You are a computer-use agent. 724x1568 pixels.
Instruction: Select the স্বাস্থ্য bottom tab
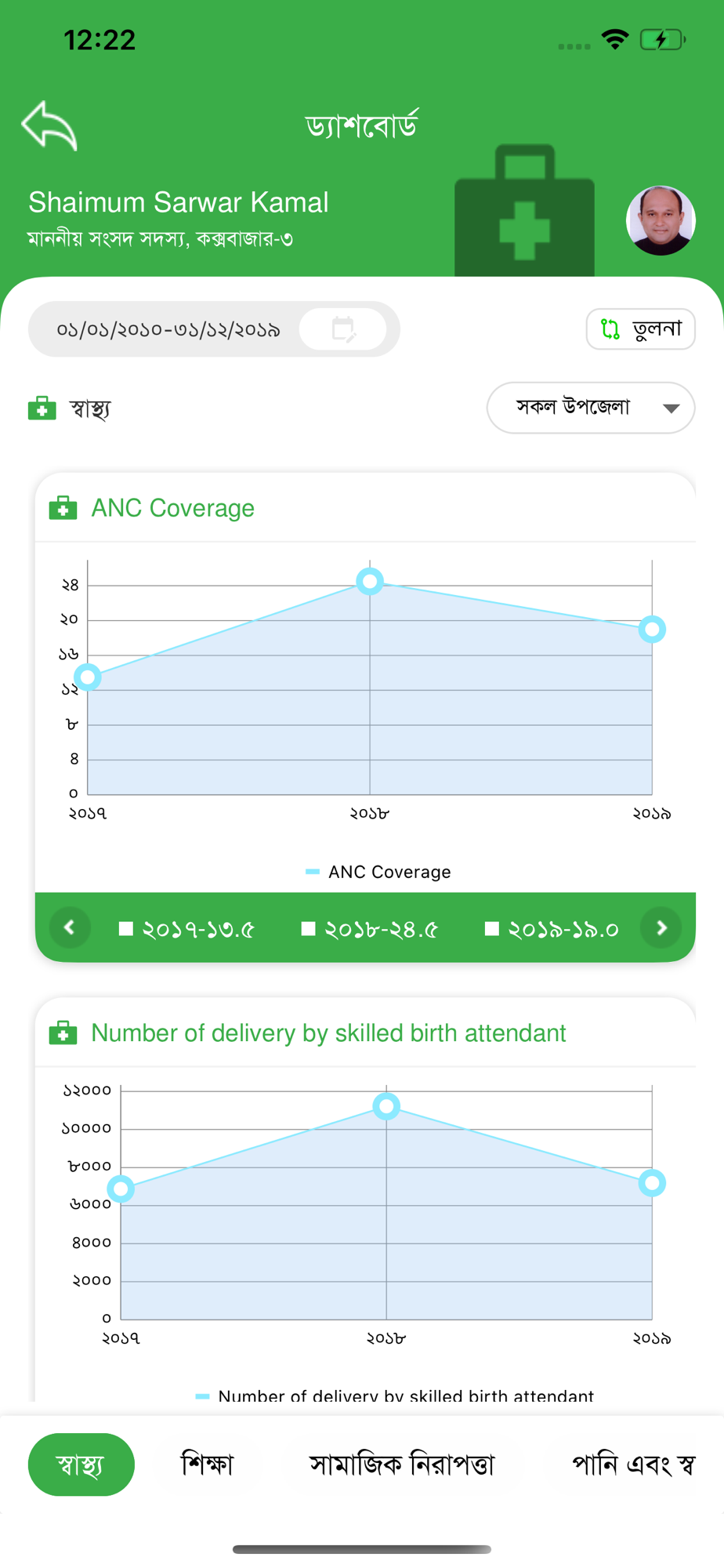point(81,1464)
